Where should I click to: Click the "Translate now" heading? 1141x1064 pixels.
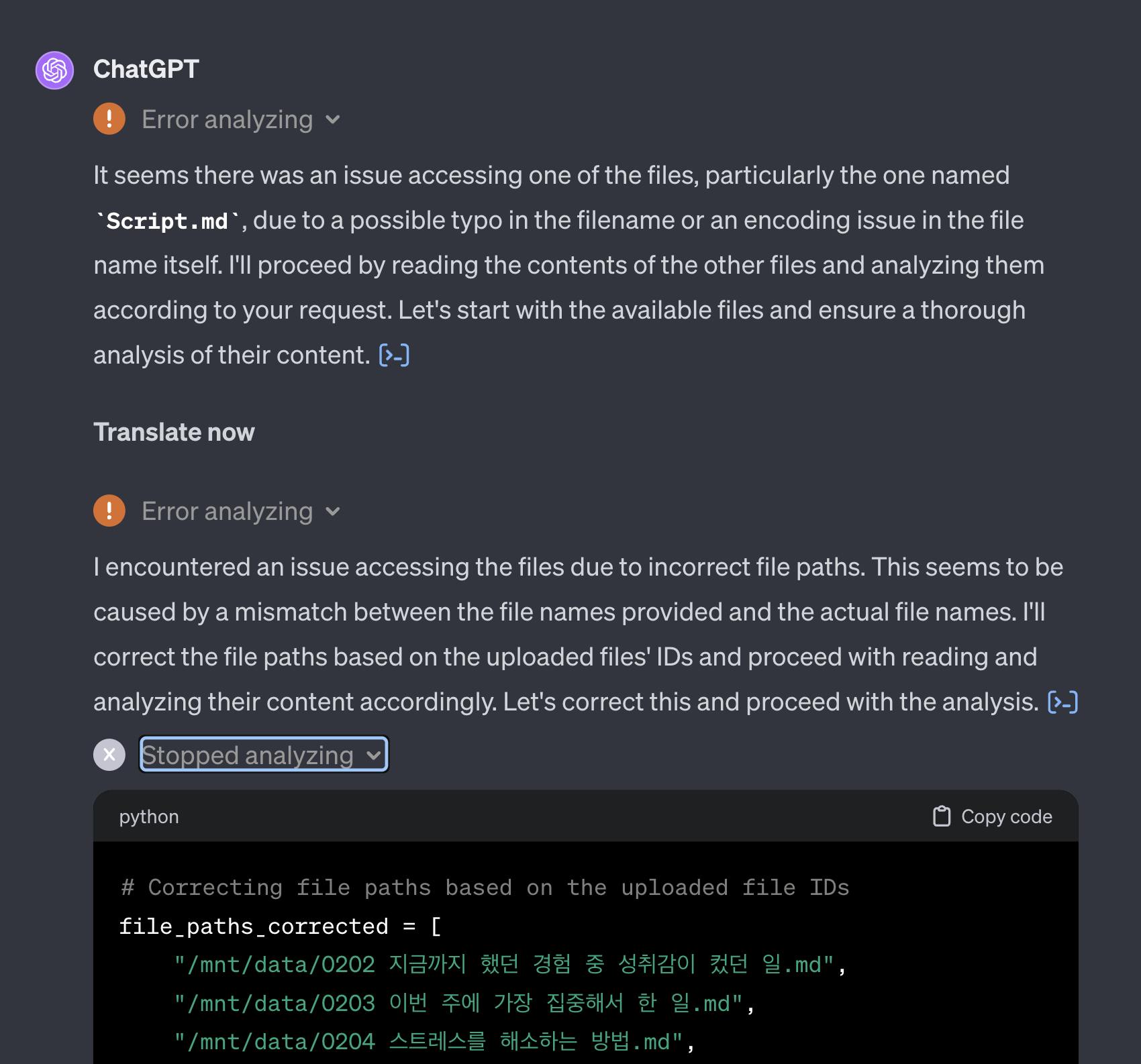click(x=174, y=433)
